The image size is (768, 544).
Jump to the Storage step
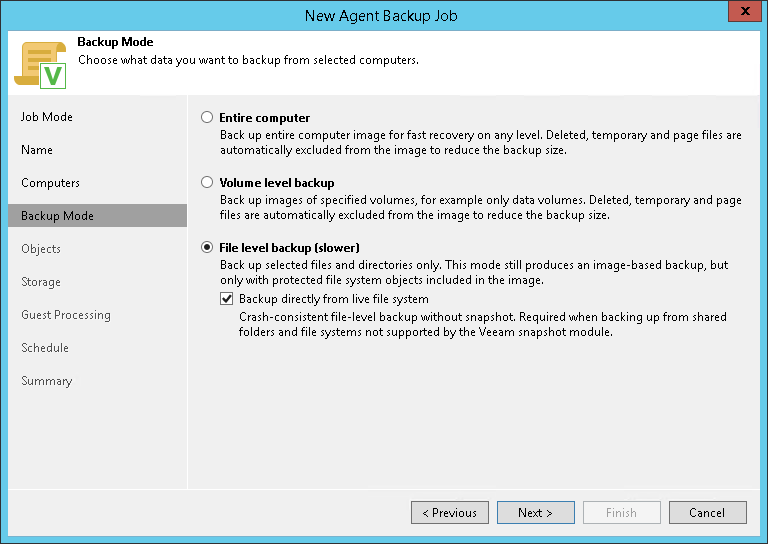tap(41, 282)
